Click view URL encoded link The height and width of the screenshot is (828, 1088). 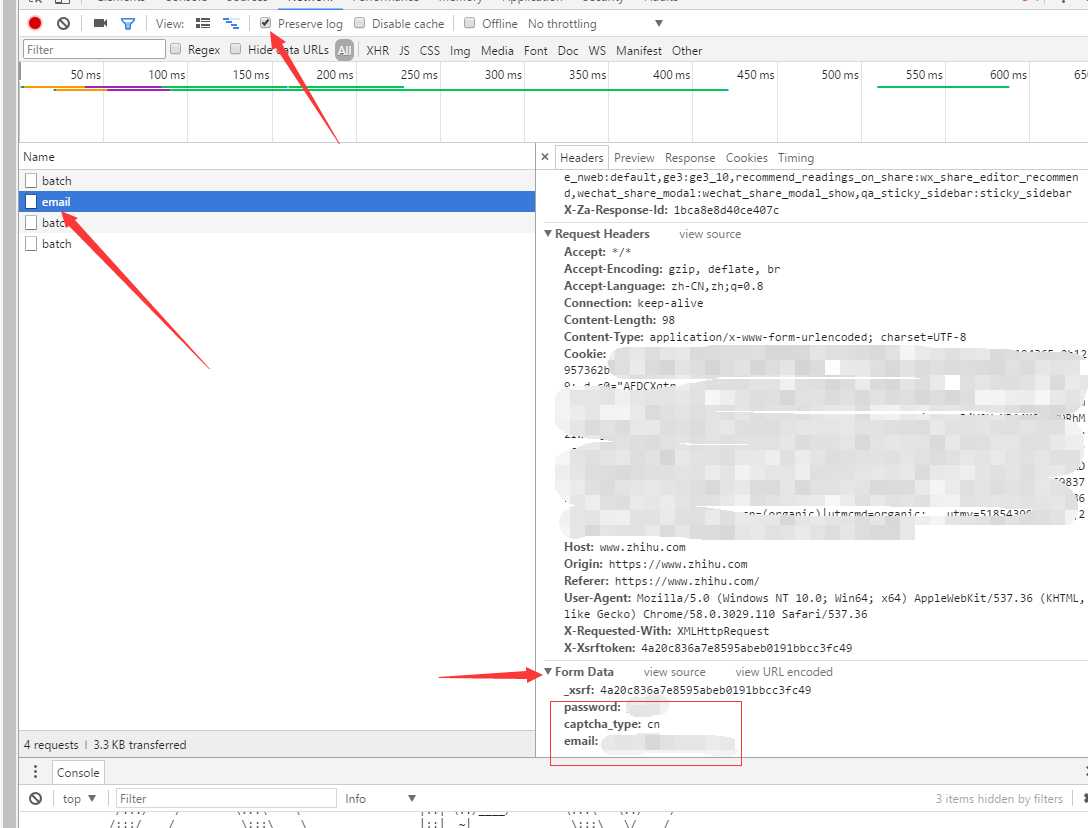[x=783, y=672]
